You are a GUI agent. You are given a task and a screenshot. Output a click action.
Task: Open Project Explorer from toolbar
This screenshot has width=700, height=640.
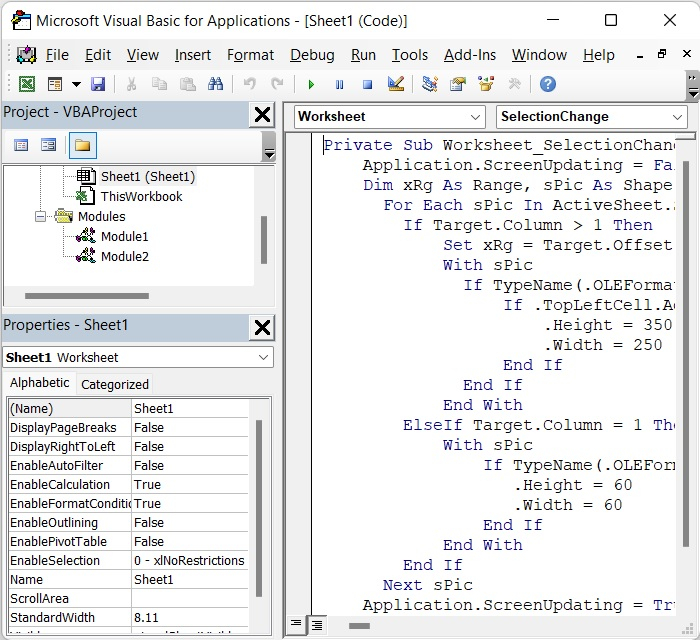(x=430, y=85)
